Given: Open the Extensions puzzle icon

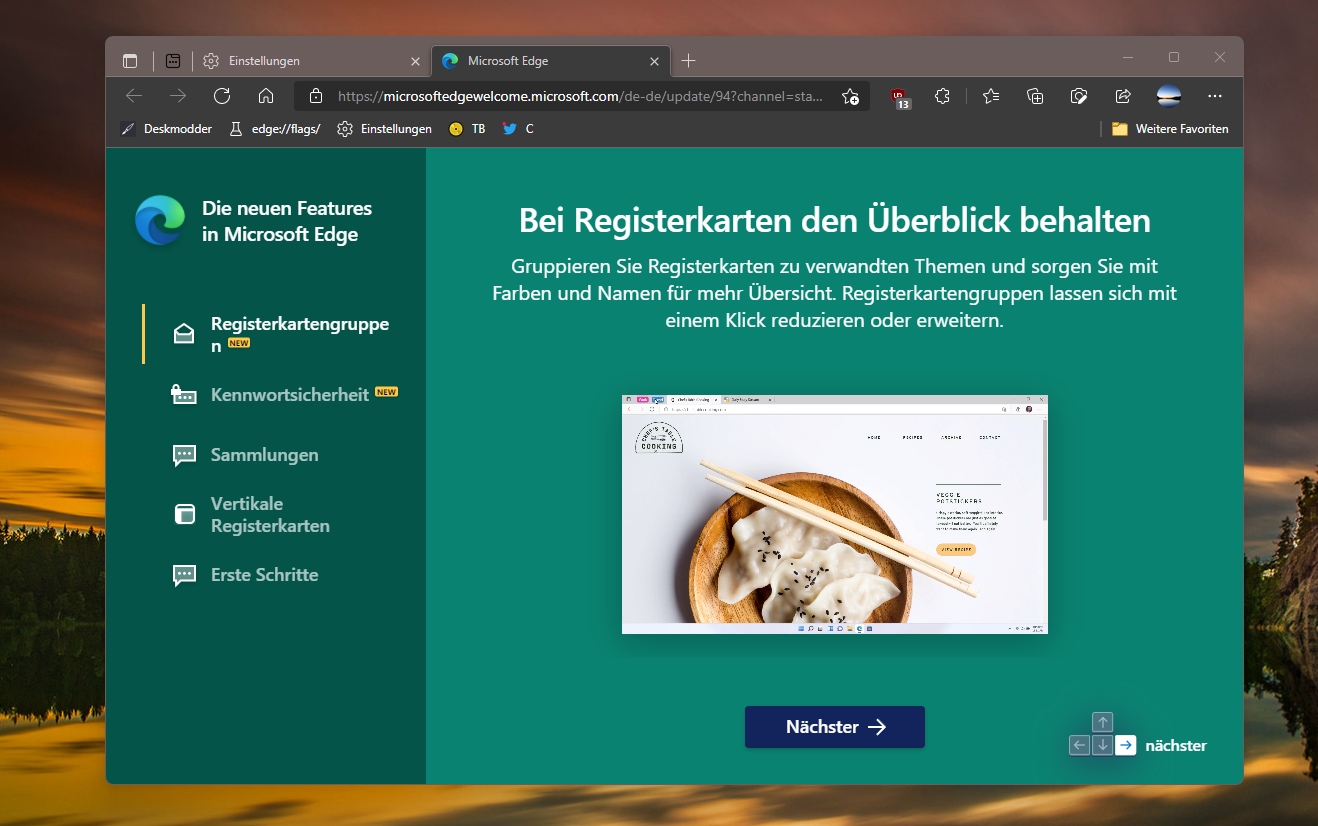Looking at the screenshot, I should coord(942,96).
